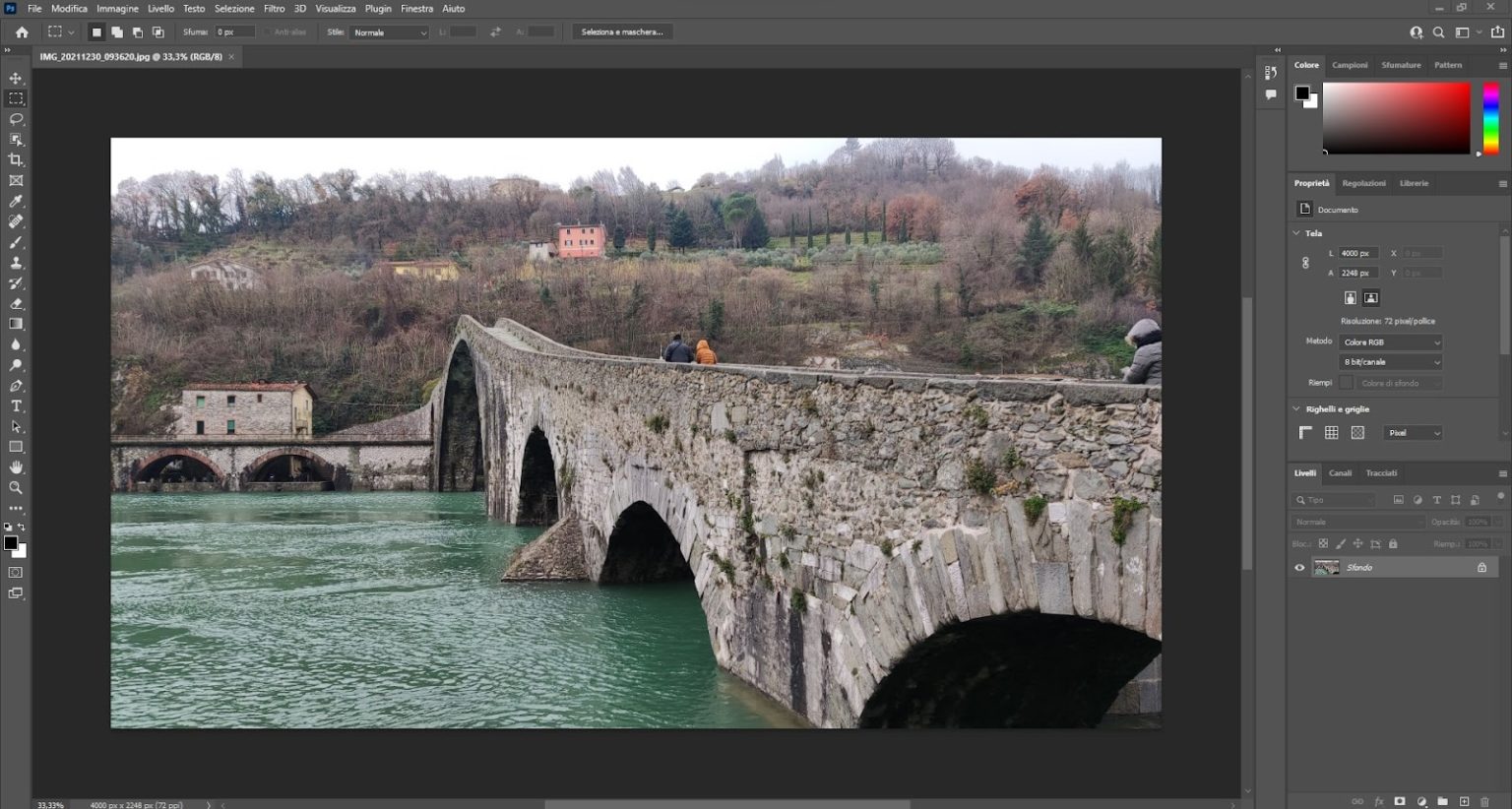Open the Metodo Colore RGB dropdown
Viewport: 1512px width, 809px height.
click(x=1390, y=342)
